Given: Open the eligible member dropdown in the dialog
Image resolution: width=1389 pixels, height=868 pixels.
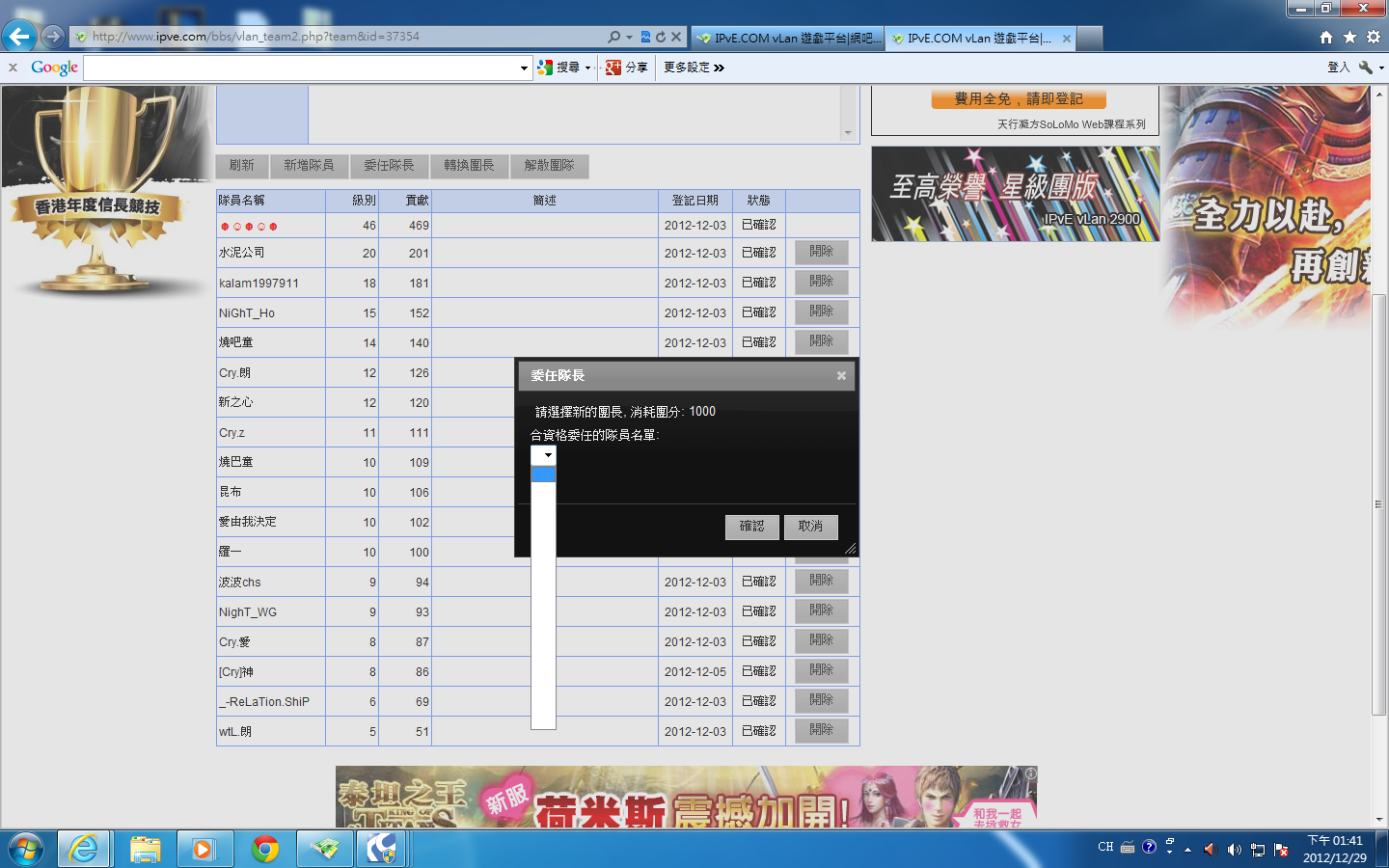Looking at the screenshot, I should [x=543, y=455].
